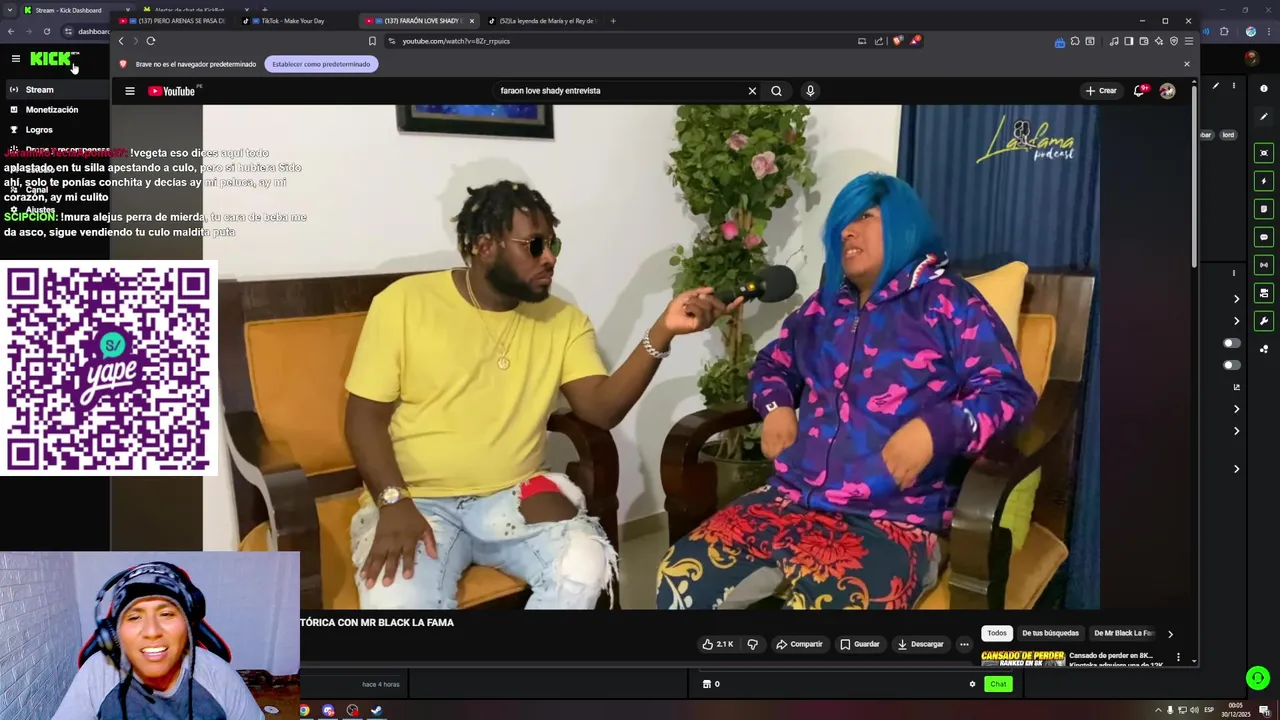Screen dimensions: 1280x720
Task: Click the green Chat button in Kick
Action: click(998, 684)
